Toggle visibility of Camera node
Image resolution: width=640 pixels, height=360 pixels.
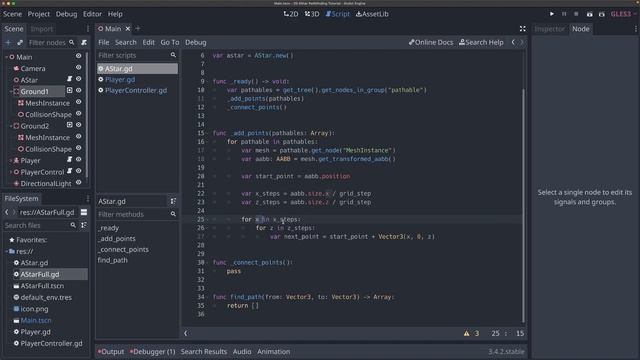(x=78, y=67)
